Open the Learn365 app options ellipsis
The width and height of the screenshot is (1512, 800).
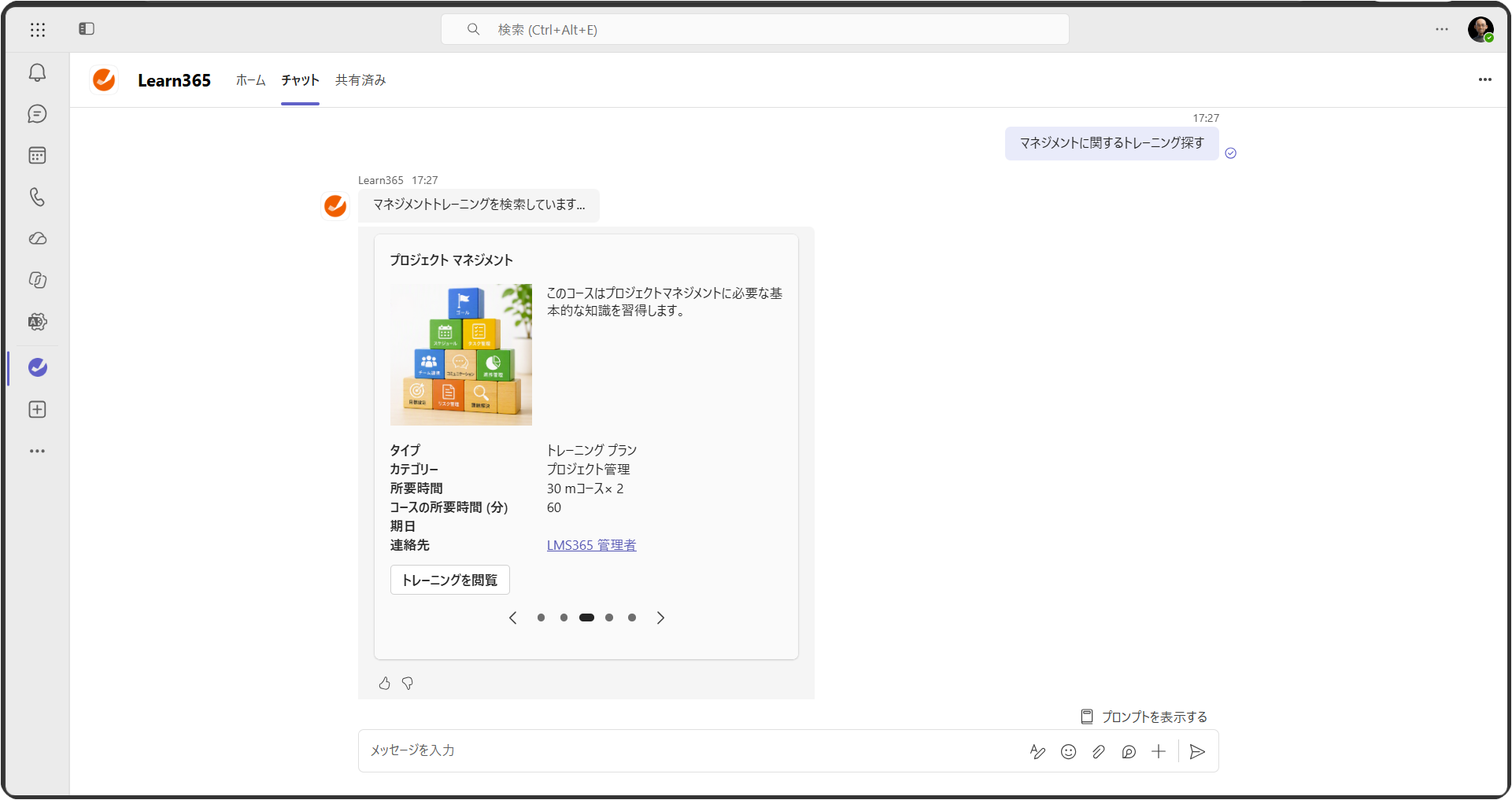coord(1485,79)
